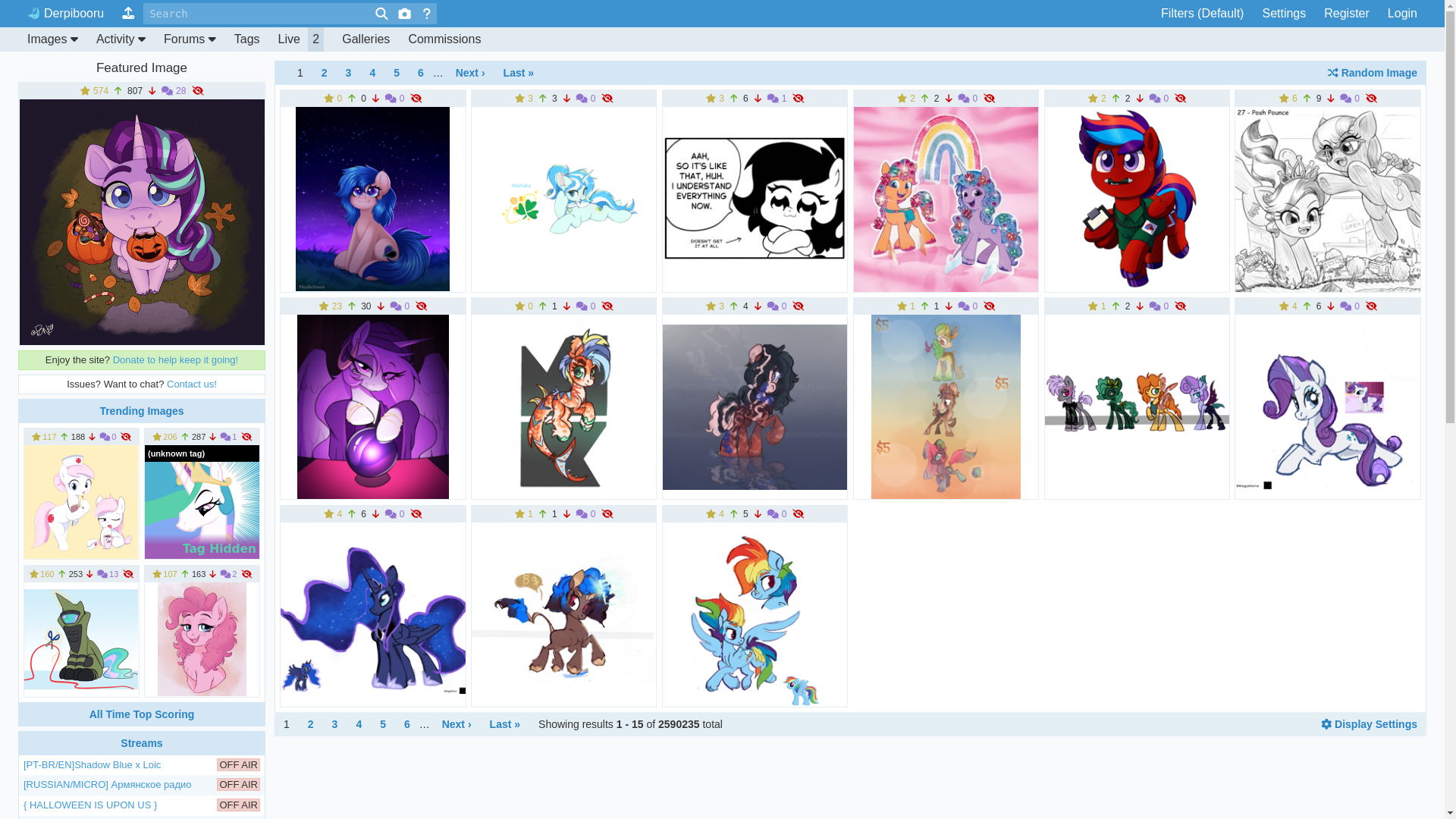Image resolution: width=1456 pixels, height=819 pixels.
Task: Jump to Last page in the bottom pagination
Action: (505, 724)
